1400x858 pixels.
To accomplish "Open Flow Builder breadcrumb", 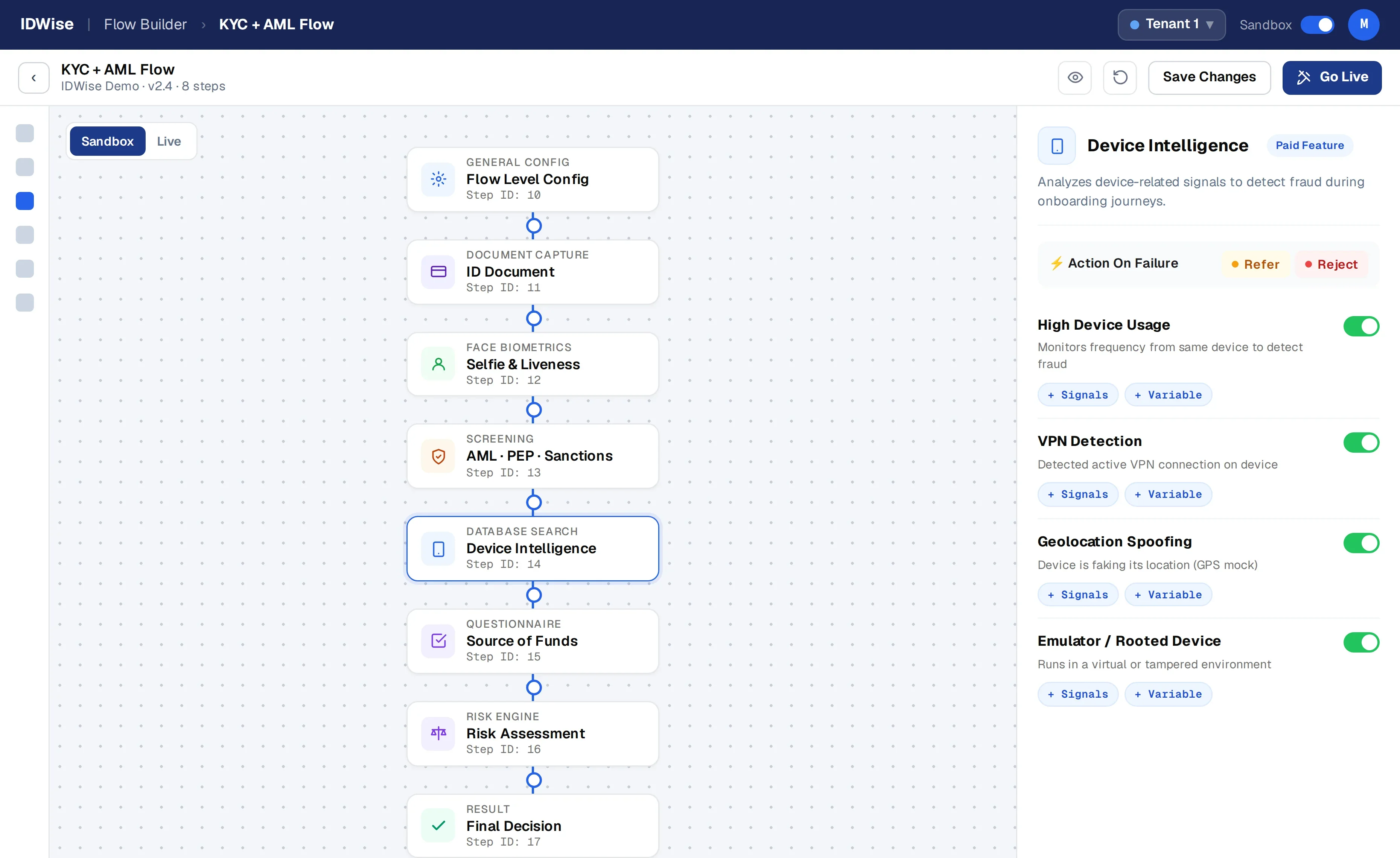I will pyautogui.click(x=145, y=24).
